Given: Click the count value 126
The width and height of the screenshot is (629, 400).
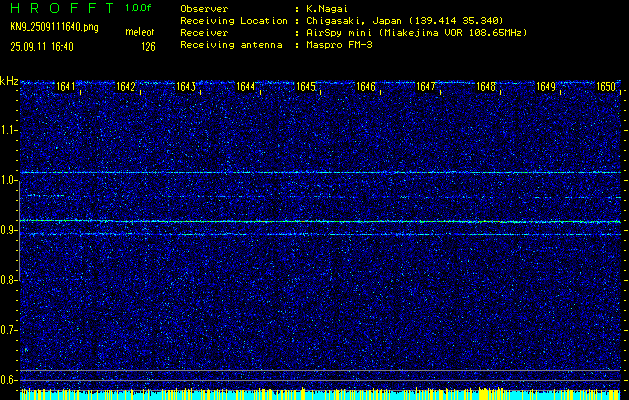Looking at the screenshot, I should click(x=148, y=47).
